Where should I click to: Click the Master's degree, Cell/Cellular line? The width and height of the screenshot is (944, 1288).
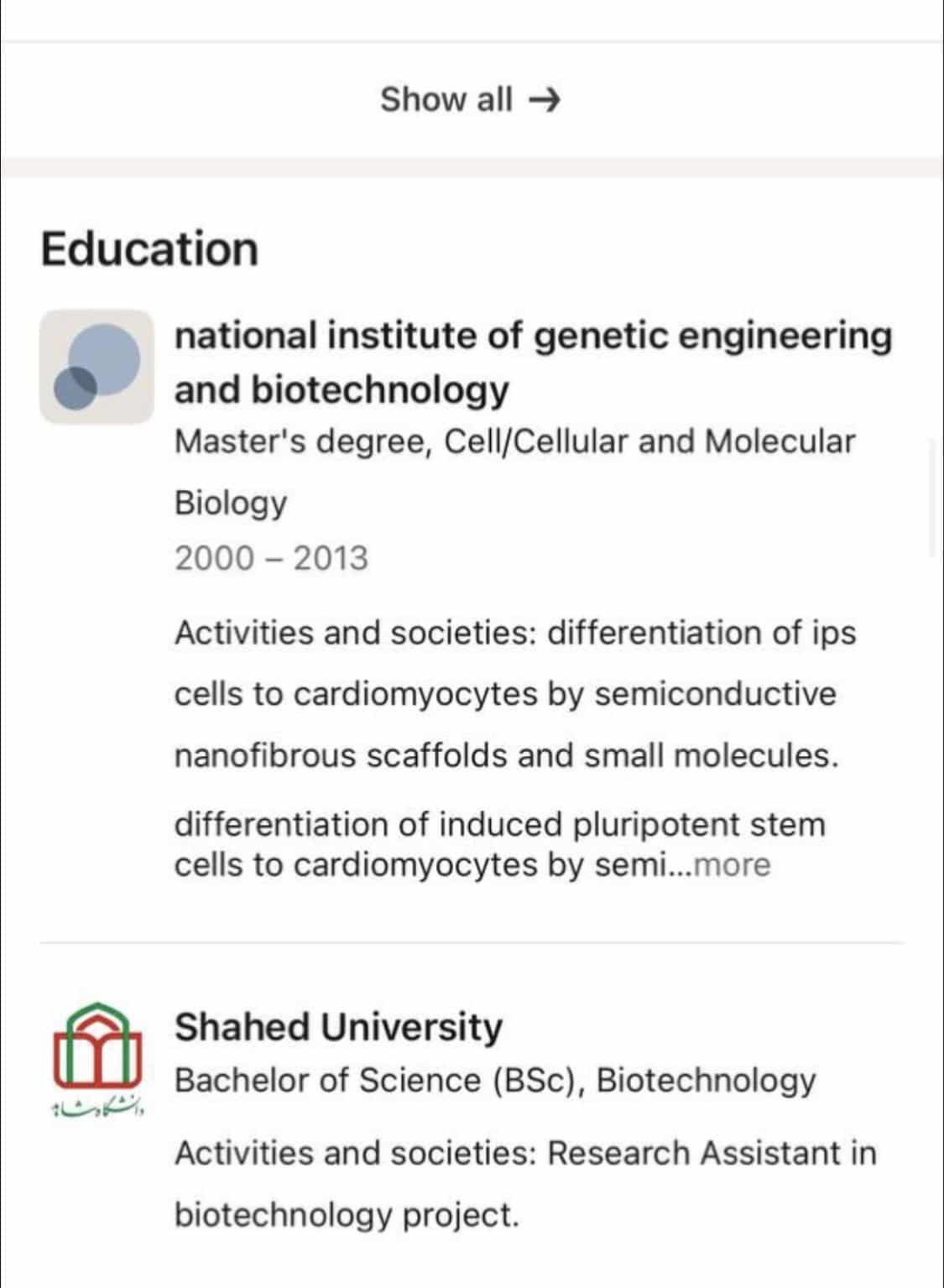pyautogui.click(x=514, y=441)
